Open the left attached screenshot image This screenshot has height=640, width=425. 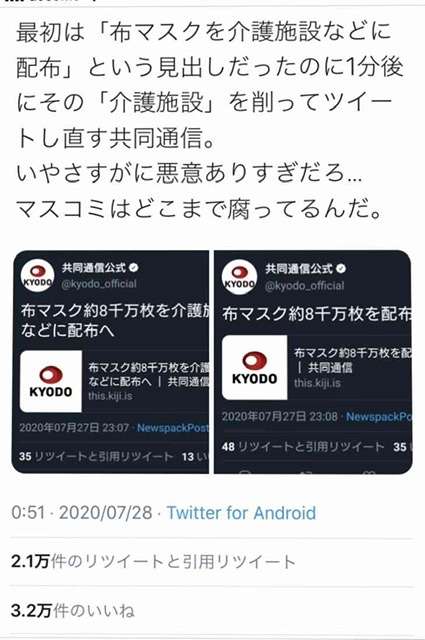(x=110, y=362)
